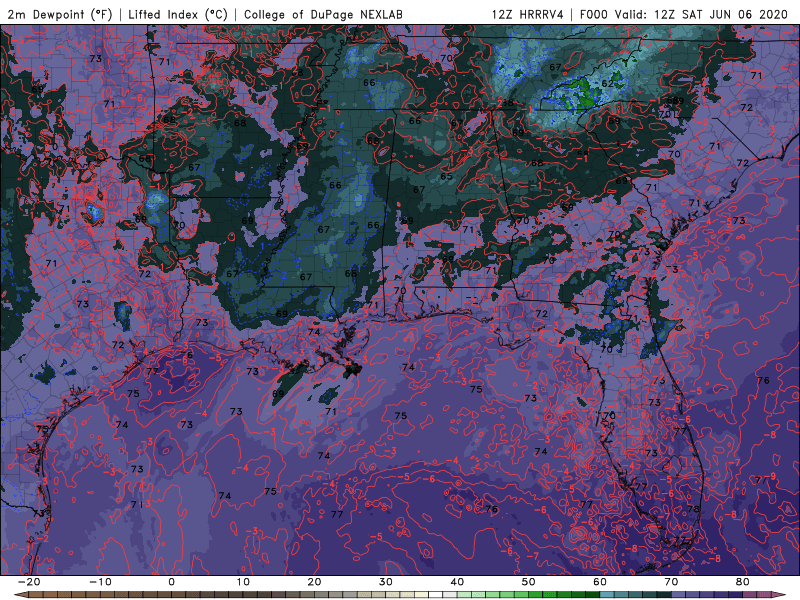The image size is (800, 600).
Task: Click the 62 dewpoint value over the green area
Action: pyautogui.click(x=608, y=83)
